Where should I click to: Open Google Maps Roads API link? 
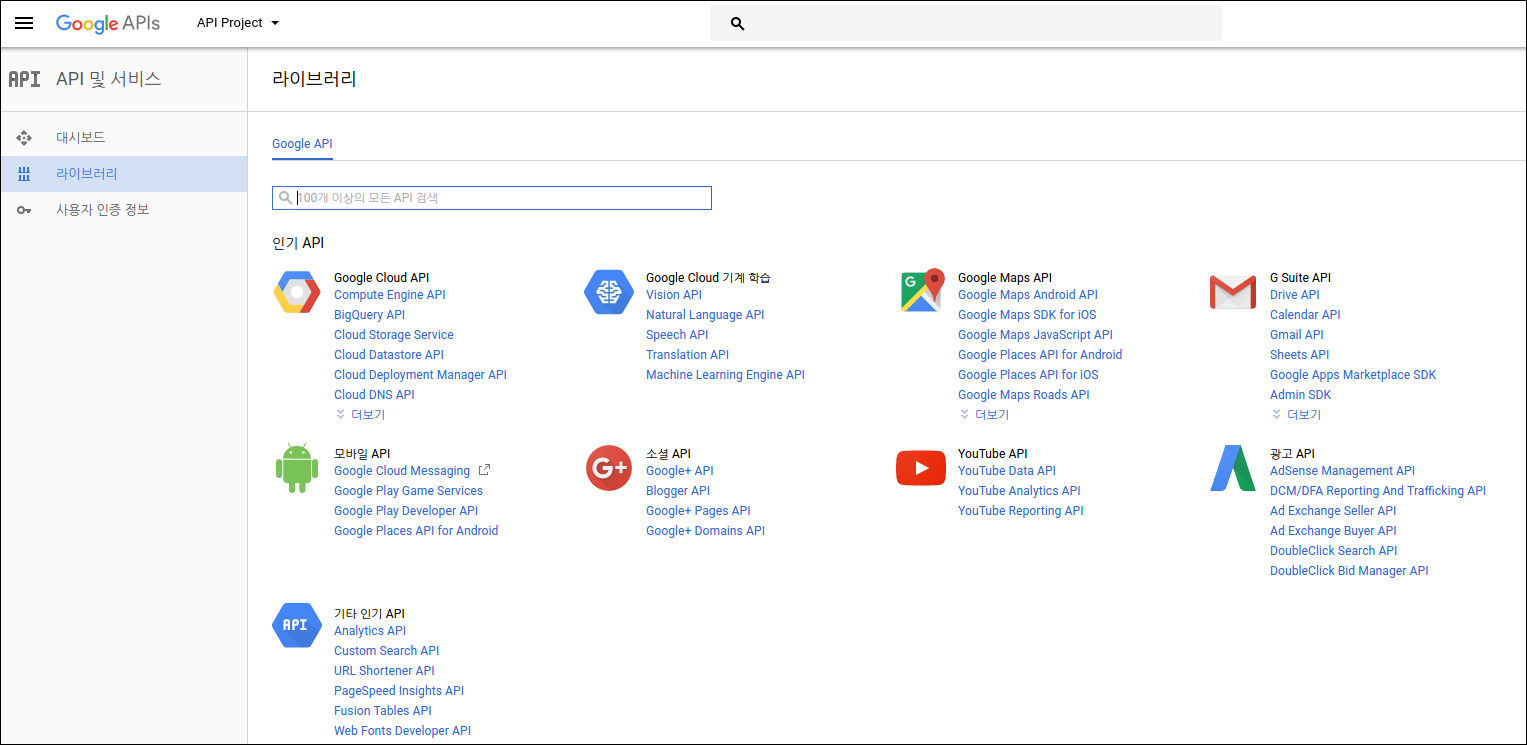pos(1024,395)
